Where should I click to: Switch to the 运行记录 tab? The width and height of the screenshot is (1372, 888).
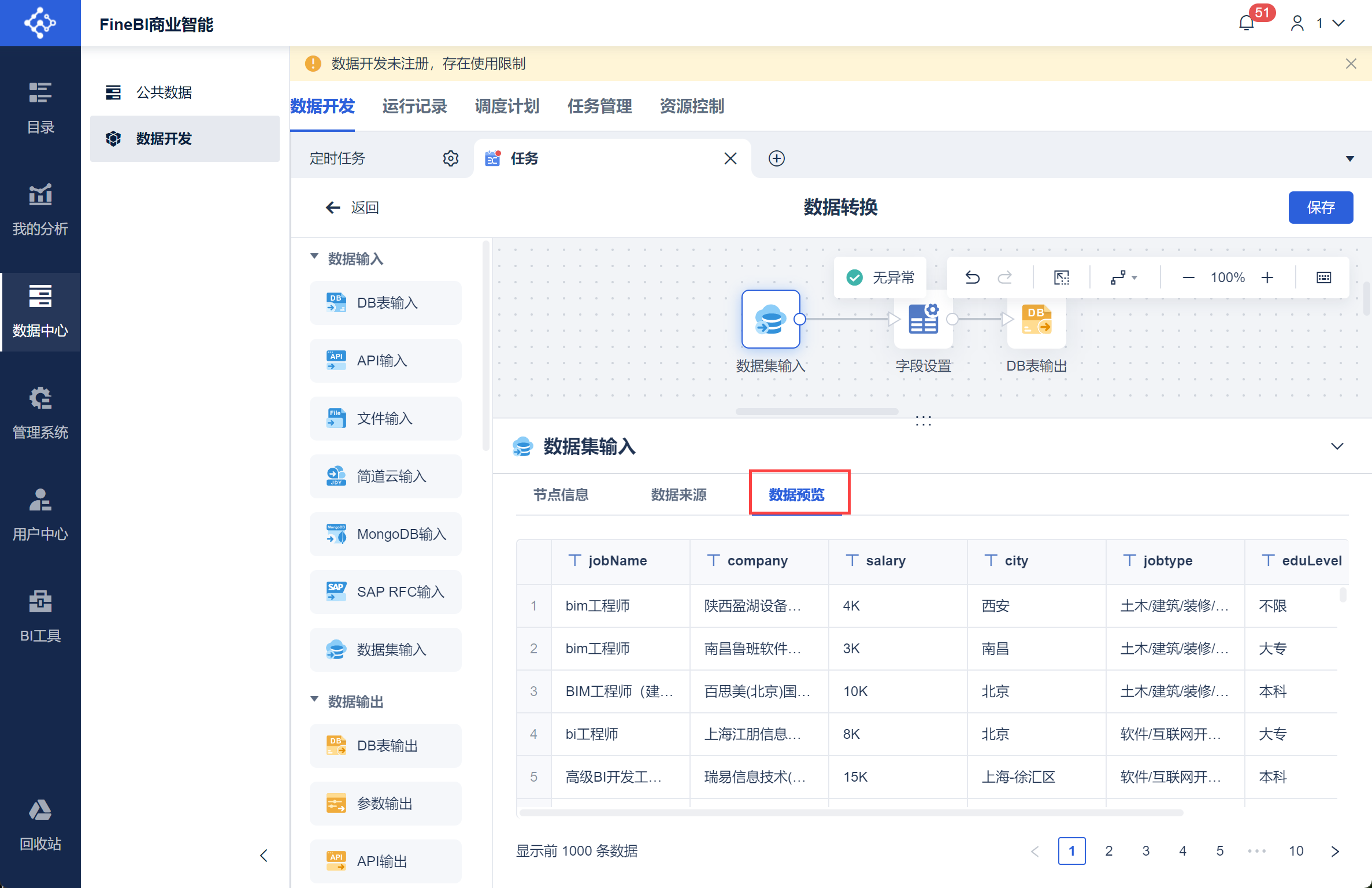(414, 106)
